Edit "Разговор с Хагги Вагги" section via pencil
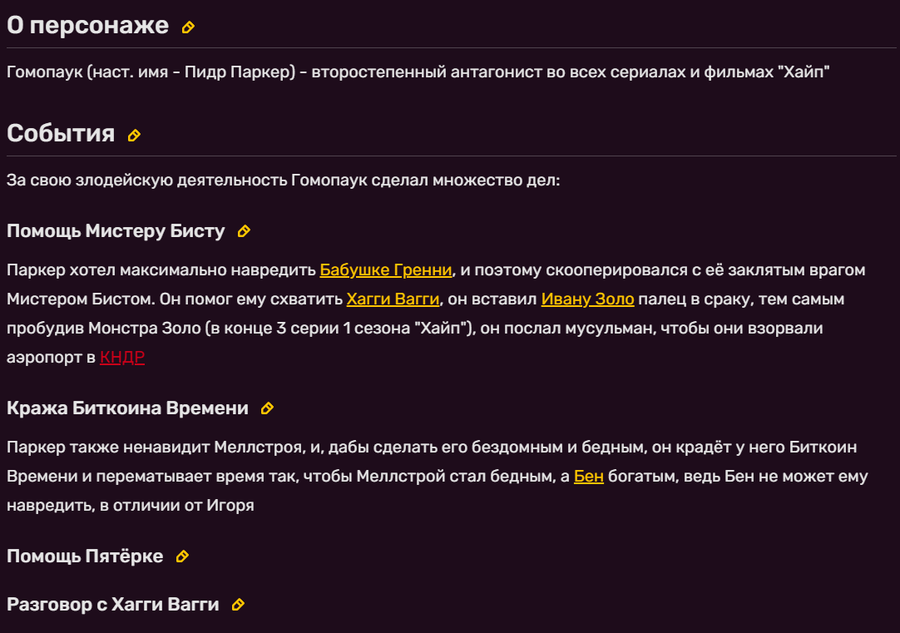 (x=238, y=605)
